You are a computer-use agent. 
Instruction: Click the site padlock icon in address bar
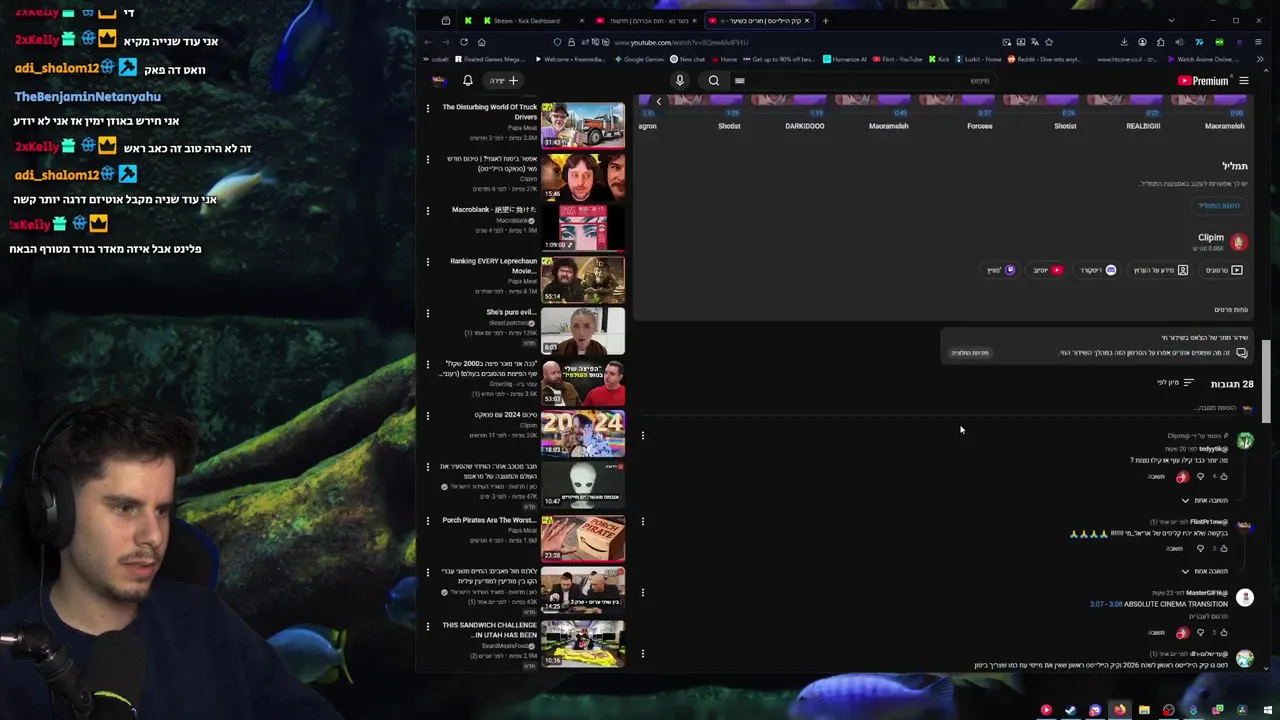click(x=571, y=42)
